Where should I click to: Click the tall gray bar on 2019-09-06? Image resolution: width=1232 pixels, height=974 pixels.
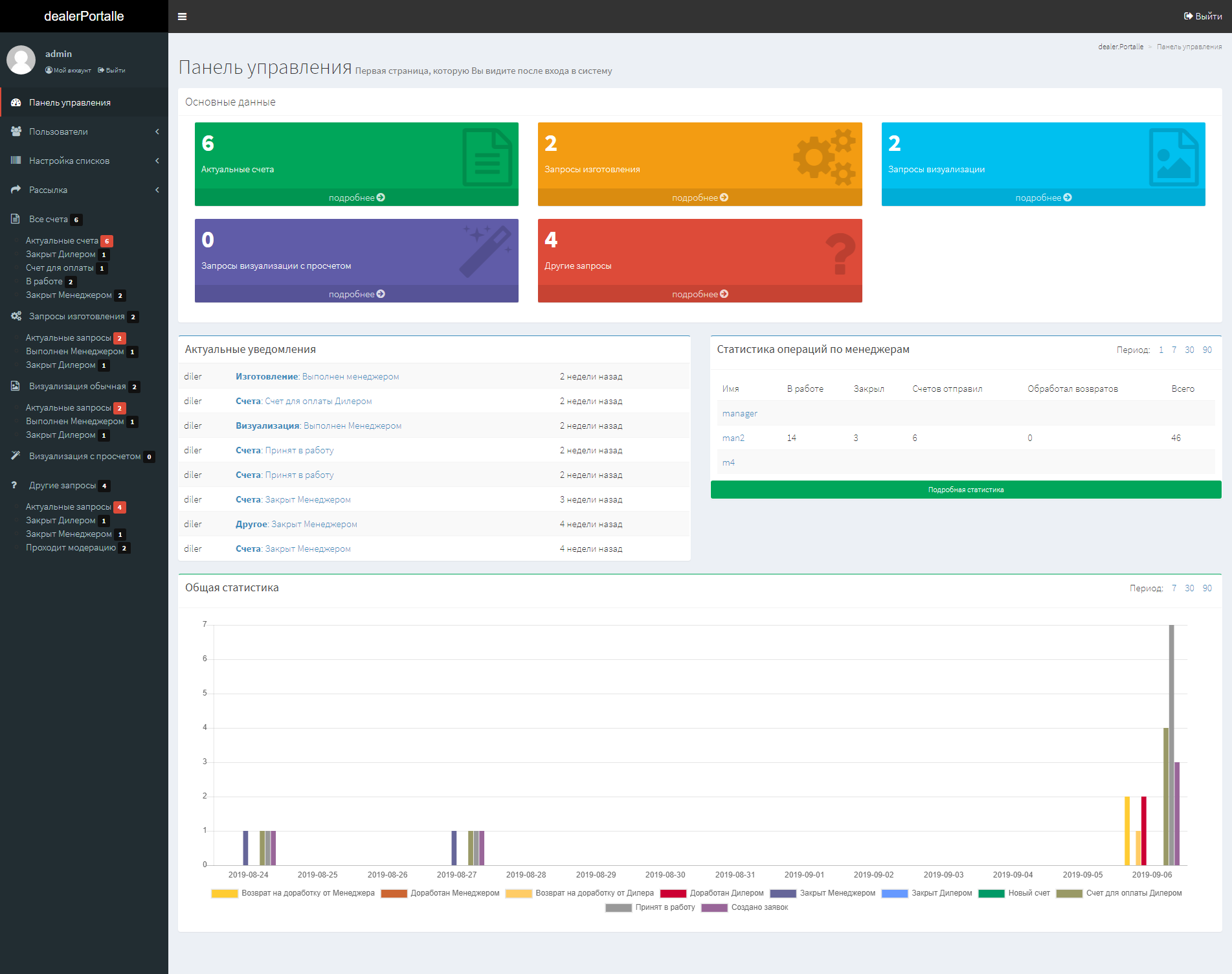pyautogui.click(x=1171, y=745)
